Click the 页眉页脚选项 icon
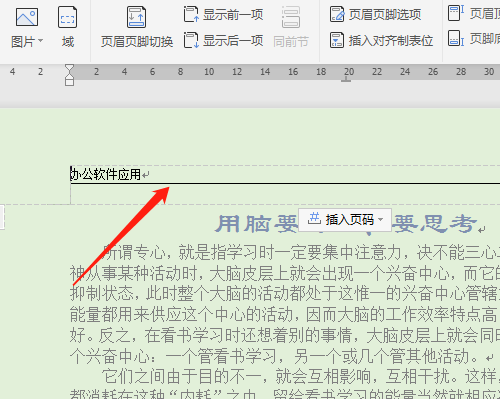This screenshot has width=500, height=399. click(337, 14)
